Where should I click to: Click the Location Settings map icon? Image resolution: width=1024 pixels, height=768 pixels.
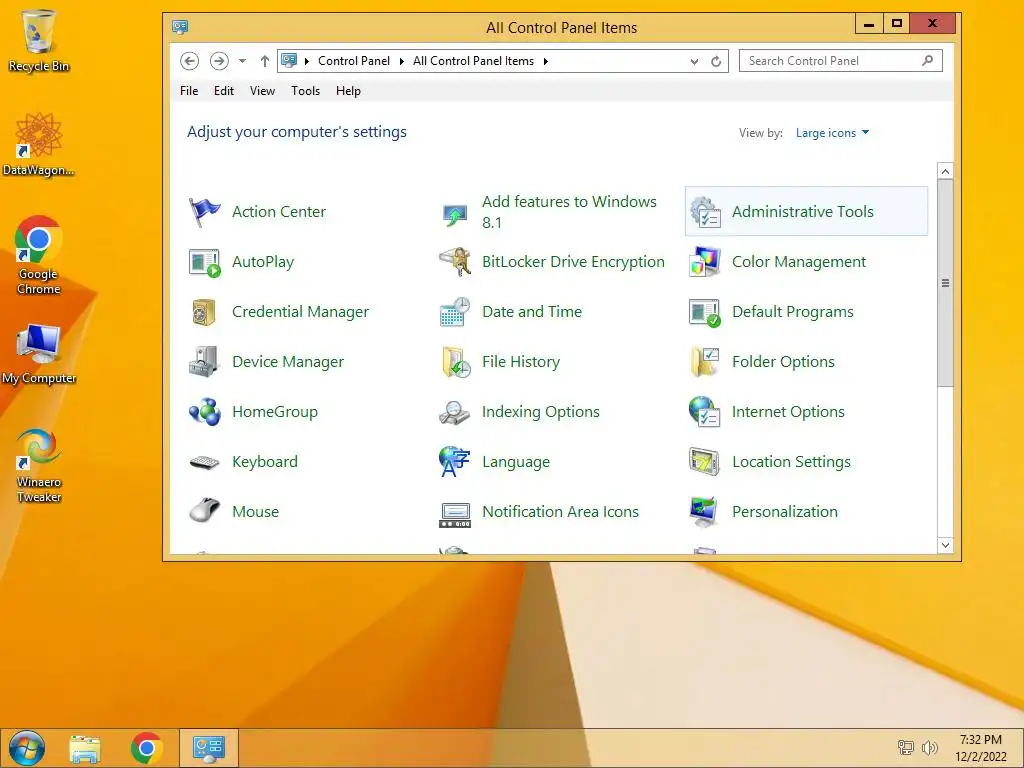pos(705,462)
